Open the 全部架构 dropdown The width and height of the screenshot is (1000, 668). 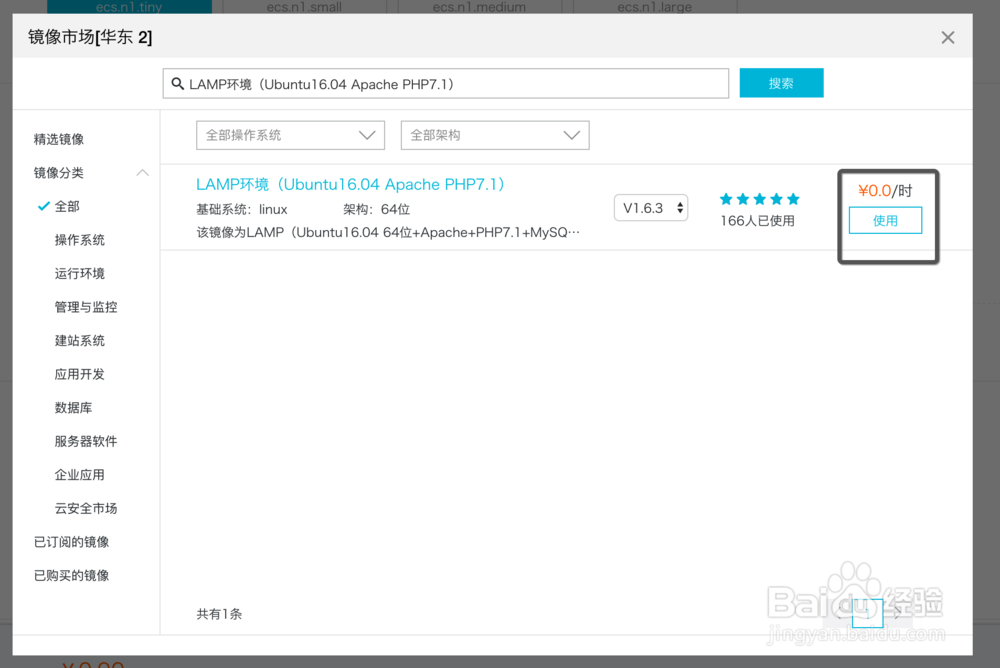(494, 135)
